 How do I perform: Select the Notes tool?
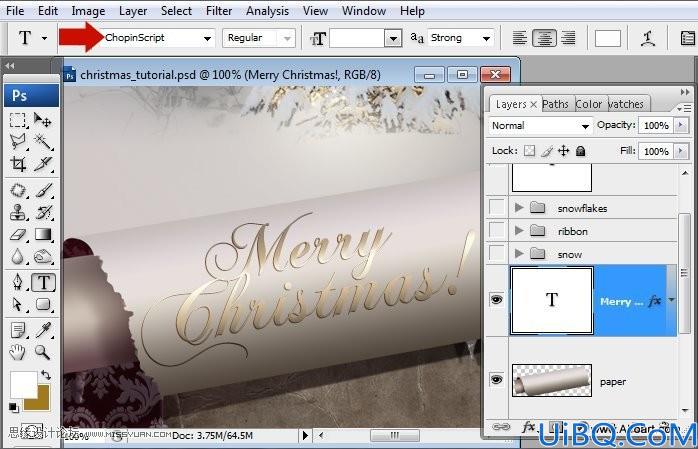click(18, 330)
